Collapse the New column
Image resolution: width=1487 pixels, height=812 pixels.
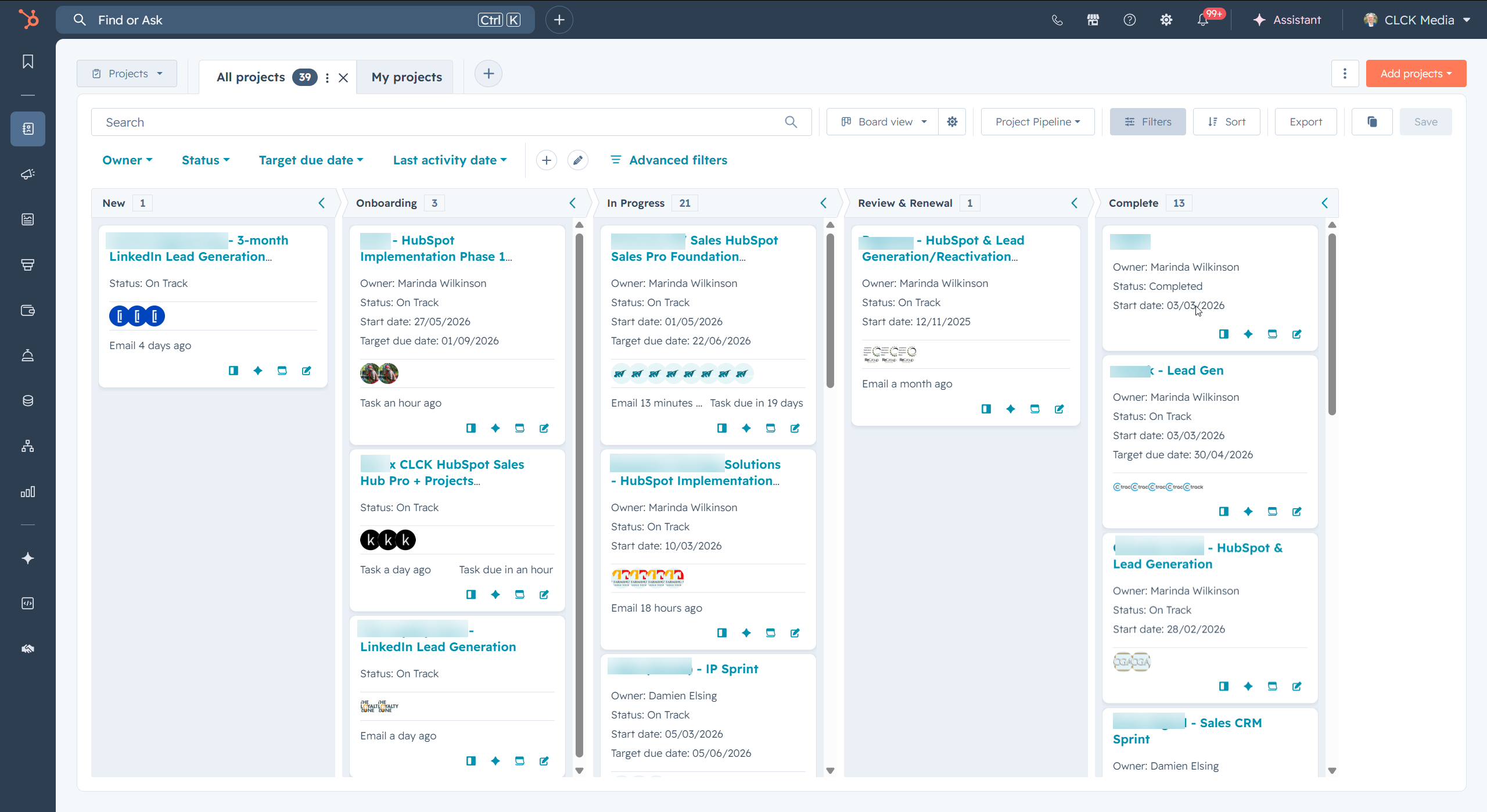click(322, 203)
